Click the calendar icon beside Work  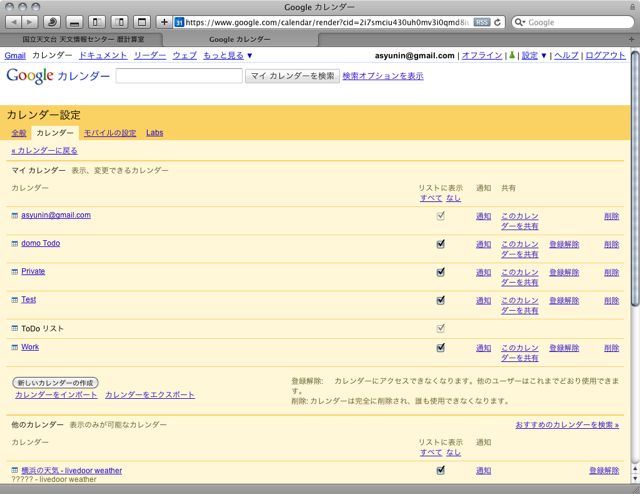tap(15, 347)
